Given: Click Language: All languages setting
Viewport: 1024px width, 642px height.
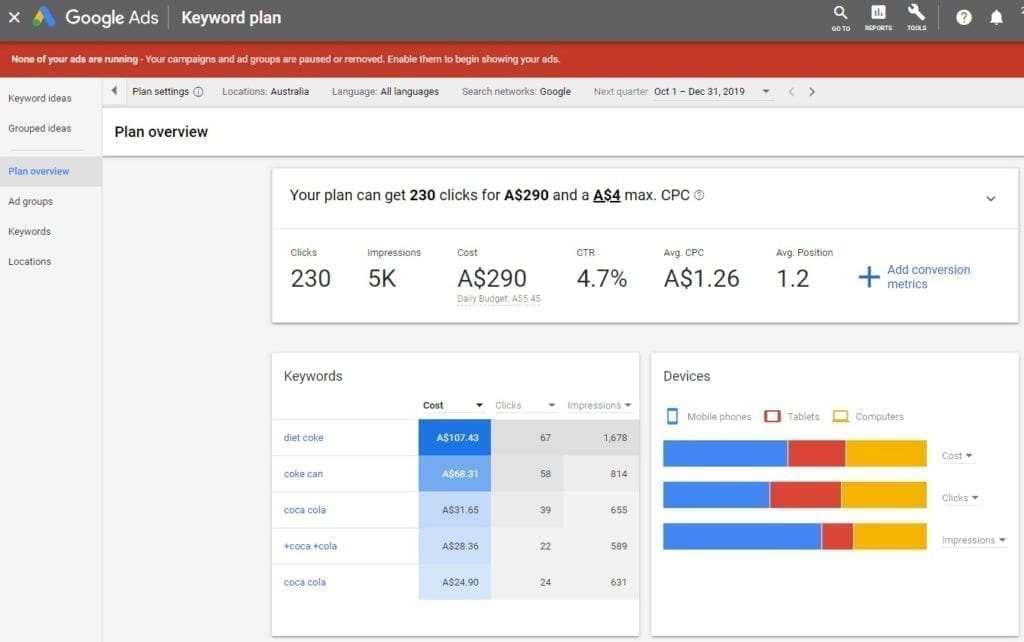Looking at the screenshot, I should (x=385, y=92).
